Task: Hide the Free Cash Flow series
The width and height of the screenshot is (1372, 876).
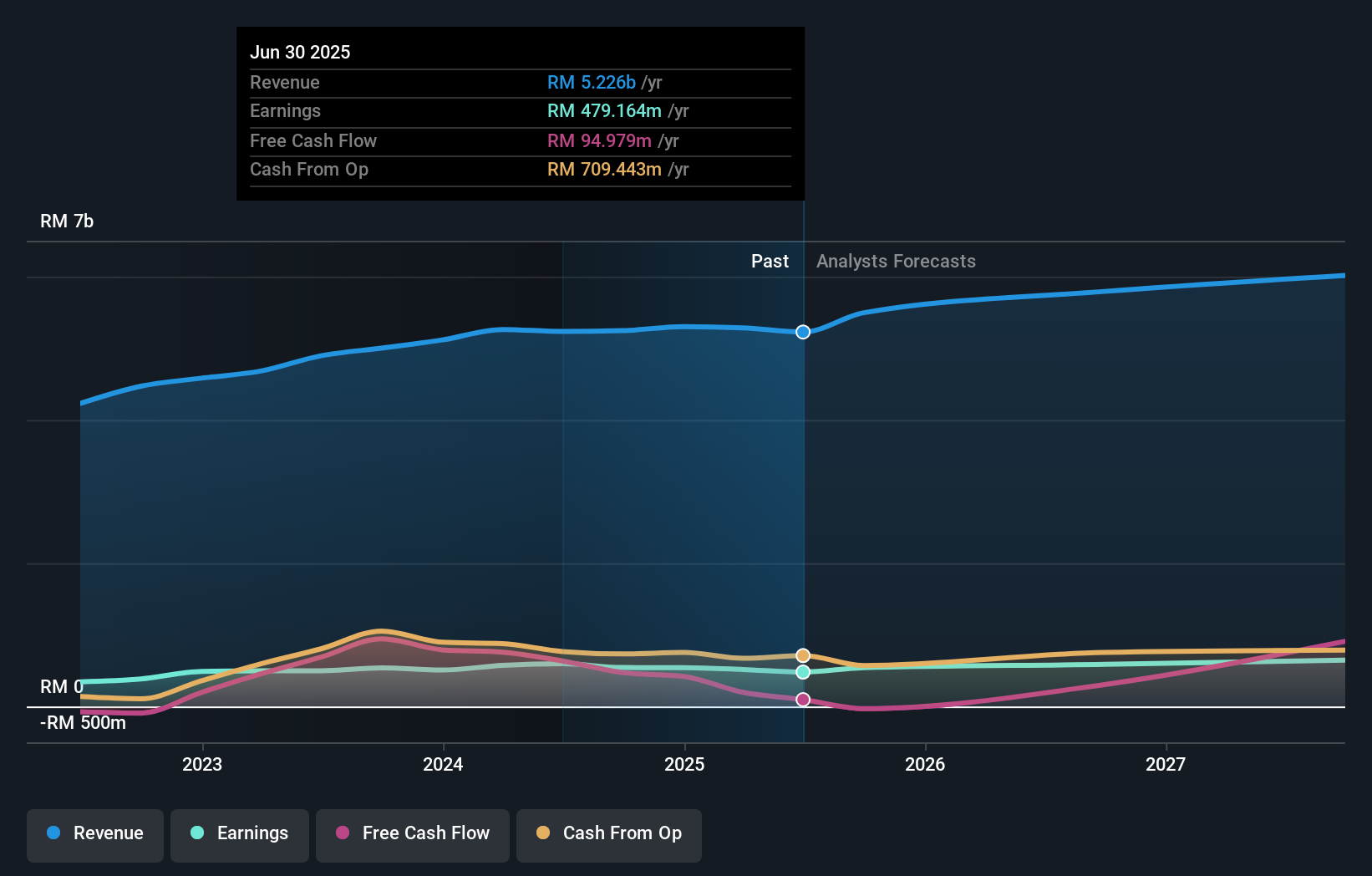Action: pyautogui.click(x=412, y=833)
